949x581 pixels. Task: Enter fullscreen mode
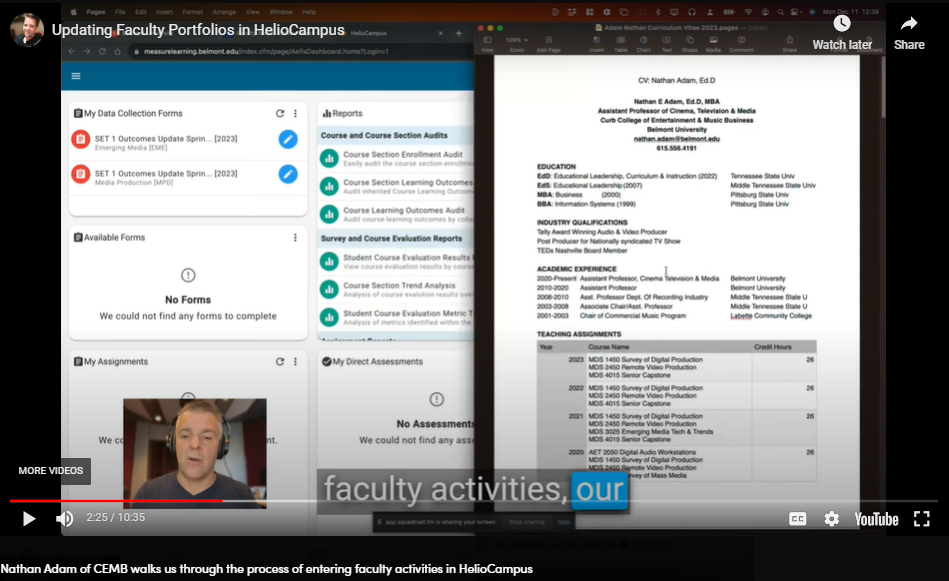pyautogui.click(x=921, y=519)
